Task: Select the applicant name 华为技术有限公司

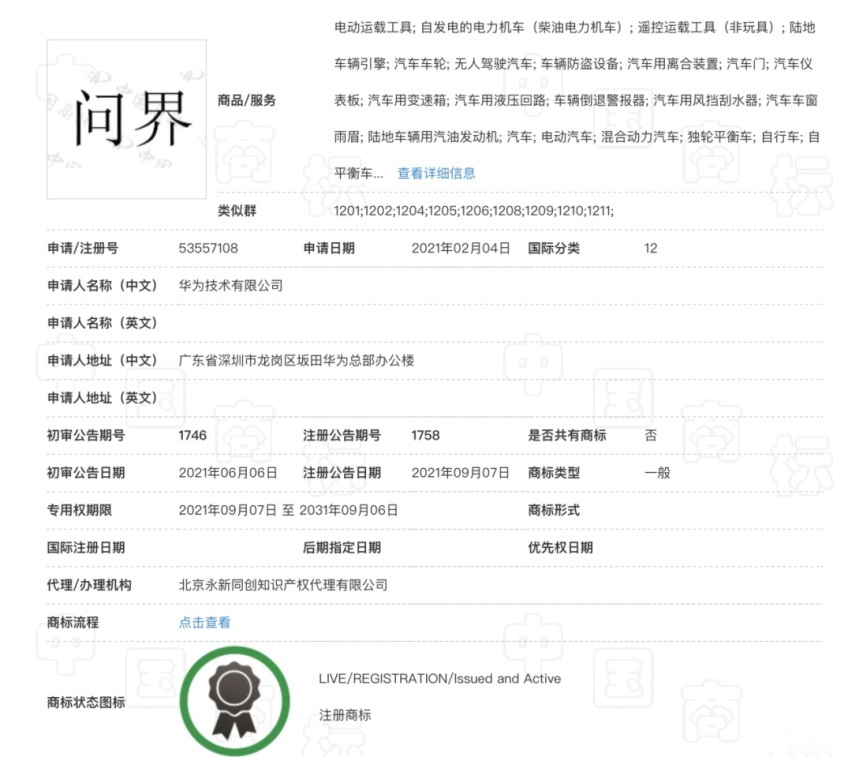Action: coord(231,286)
